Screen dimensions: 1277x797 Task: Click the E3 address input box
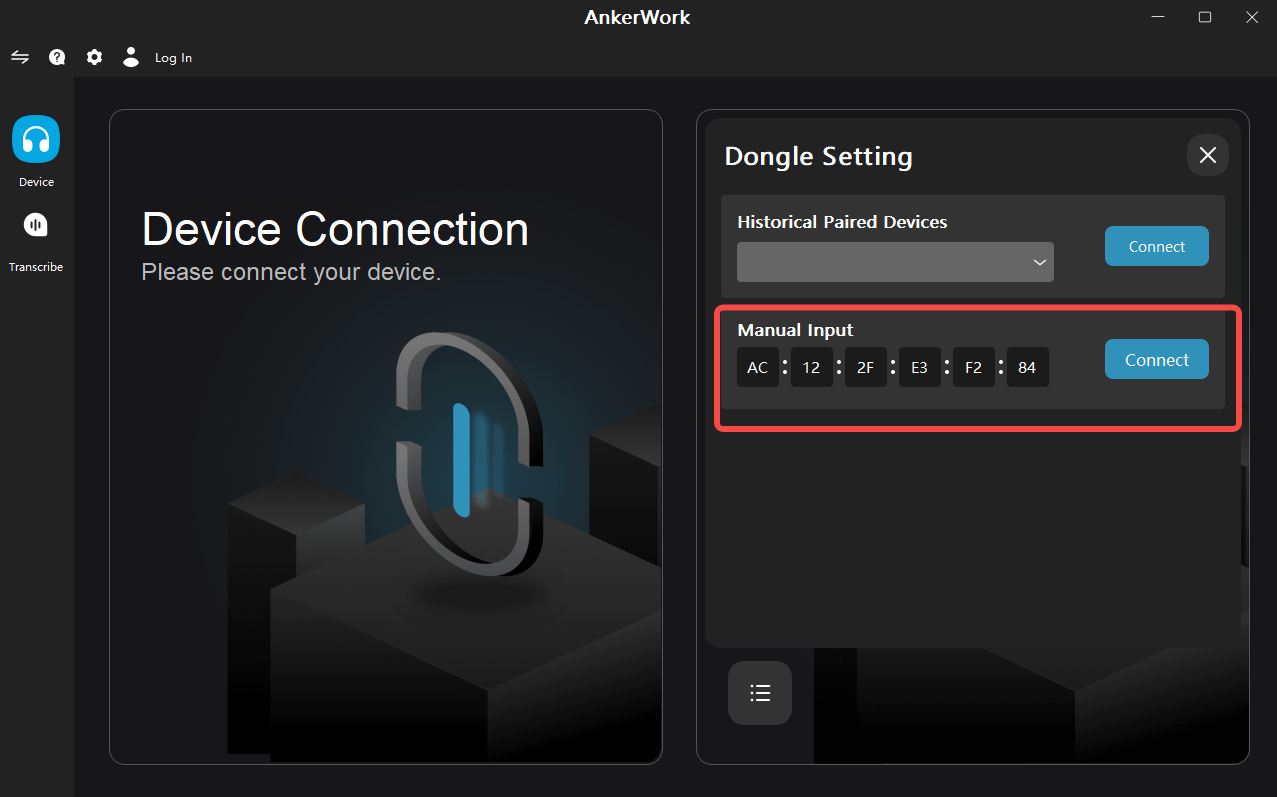click(919, 368)
